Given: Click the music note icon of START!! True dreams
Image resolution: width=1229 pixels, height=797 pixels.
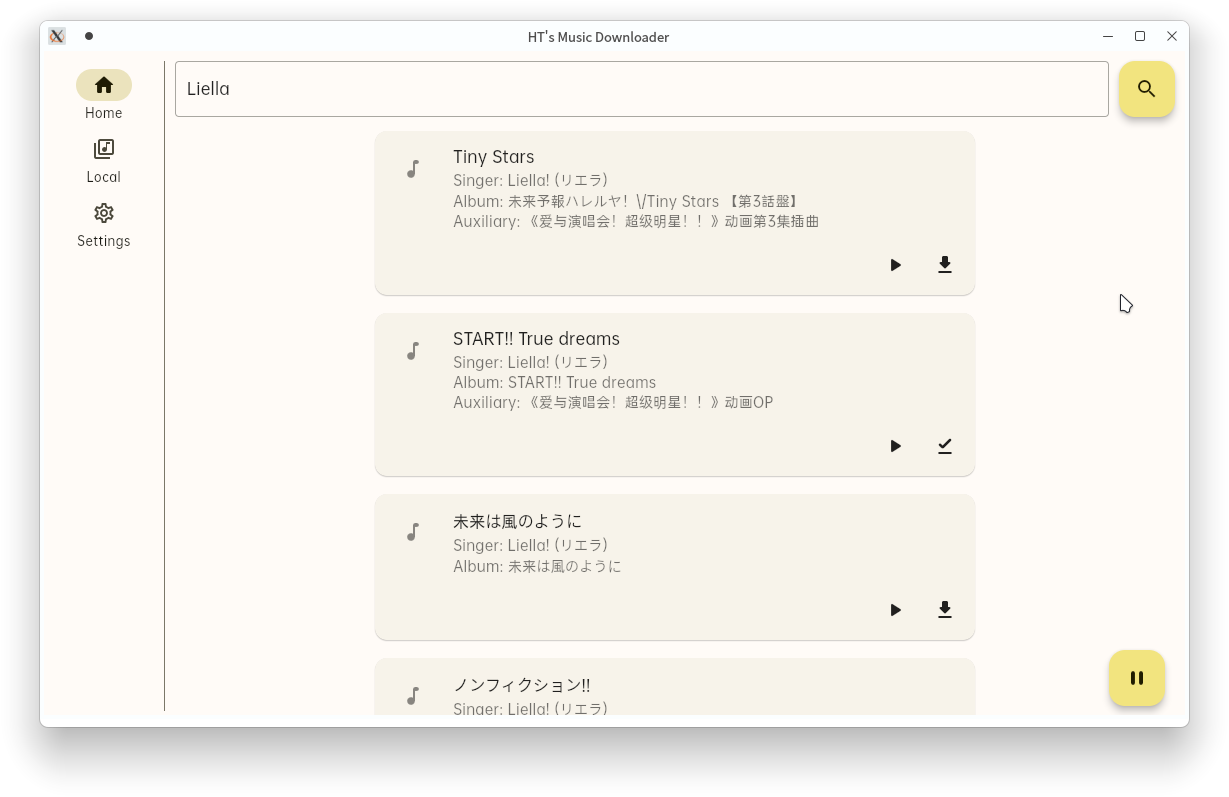Looking at the screenshot, I should point(412,351).
